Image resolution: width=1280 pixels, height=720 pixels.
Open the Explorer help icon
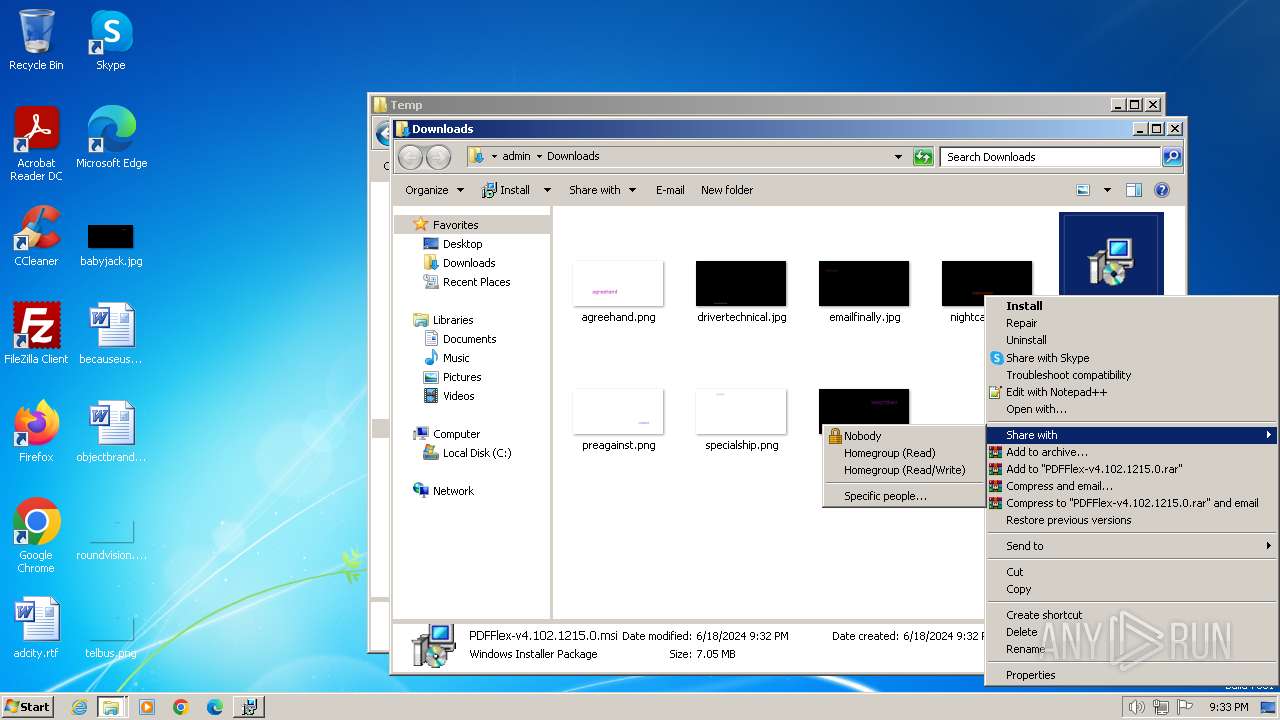pos(1162,190)
